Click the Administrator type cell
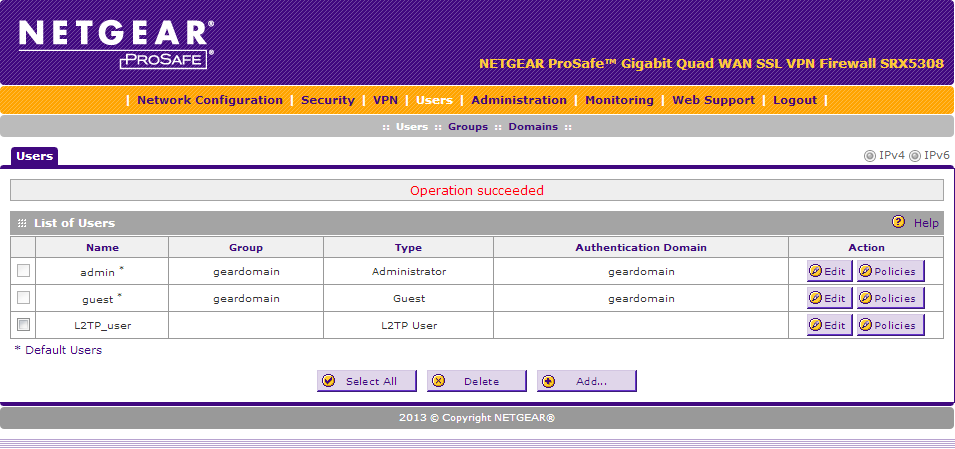Image resolution: width=955 pixels, height=449 pixels. (x=409, y=272)
